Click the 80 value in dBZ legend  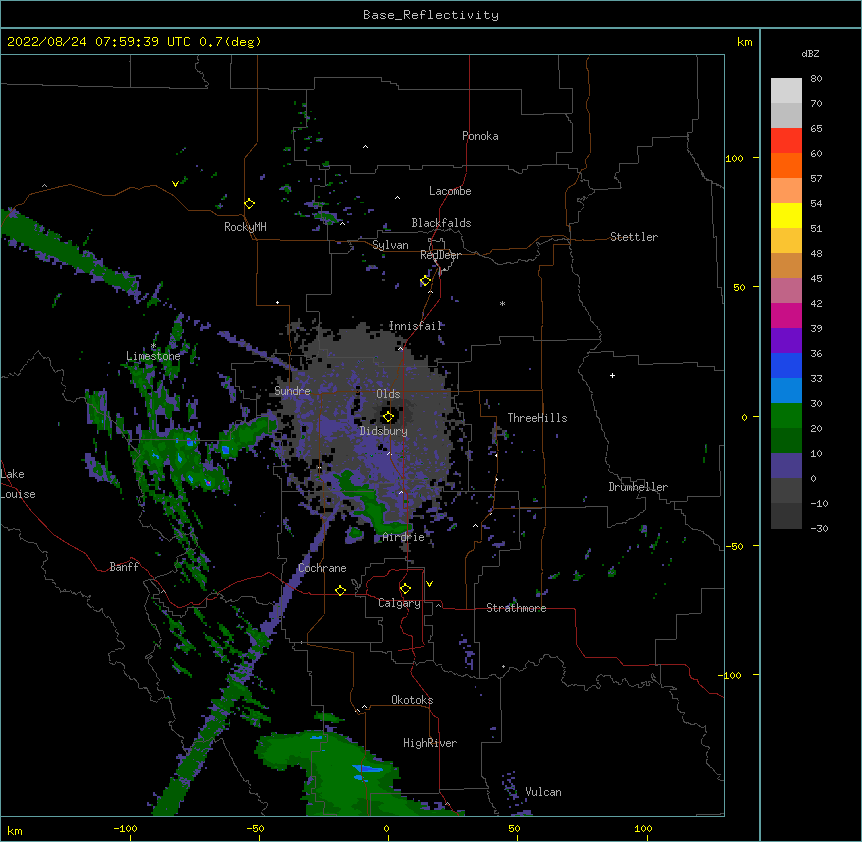click(816, 79)
